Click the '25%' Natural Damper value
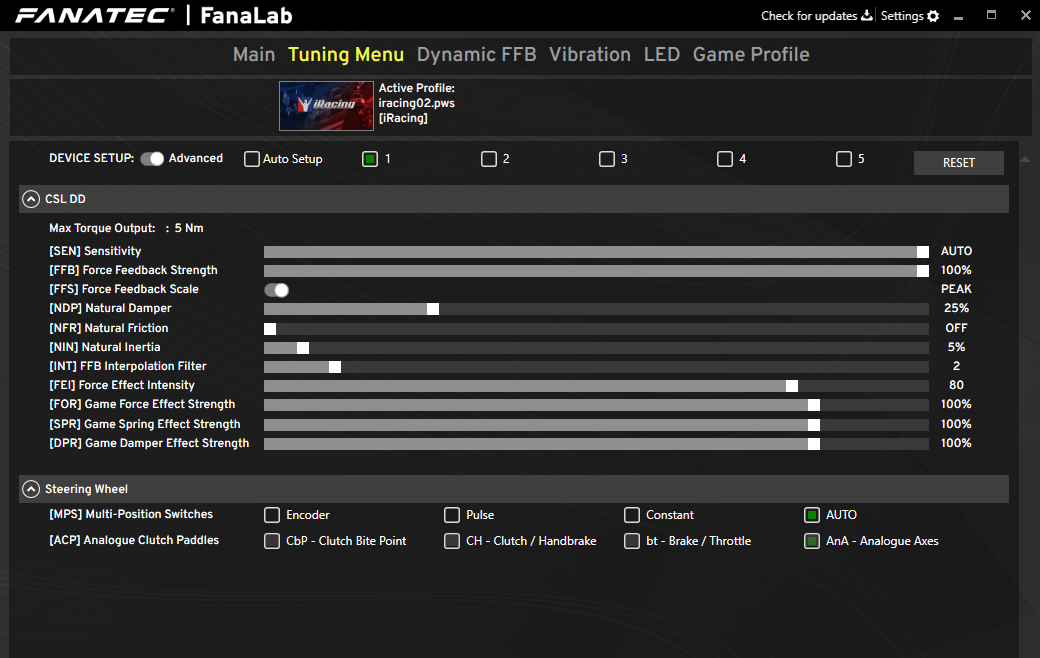1040x658 pixels. point(956,308)
